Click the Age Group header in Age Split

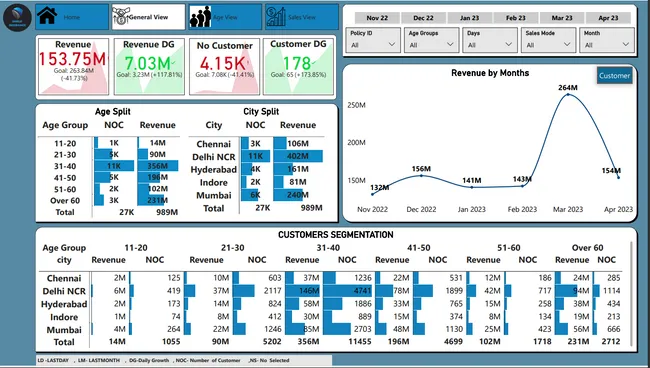65,125
